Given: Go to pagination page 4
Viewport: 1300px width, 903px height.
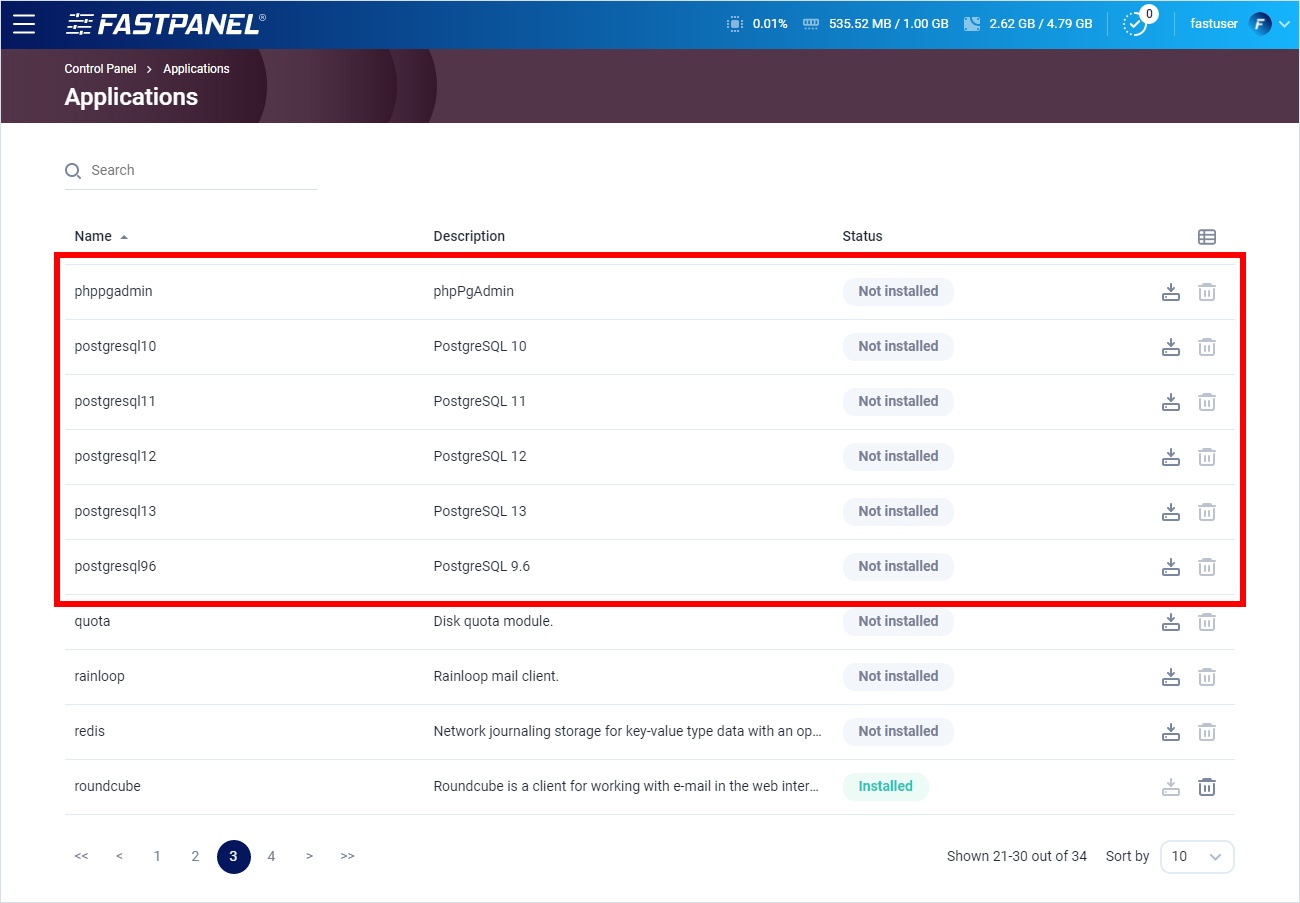Looking at the screenshot, I should pos(271,857).
